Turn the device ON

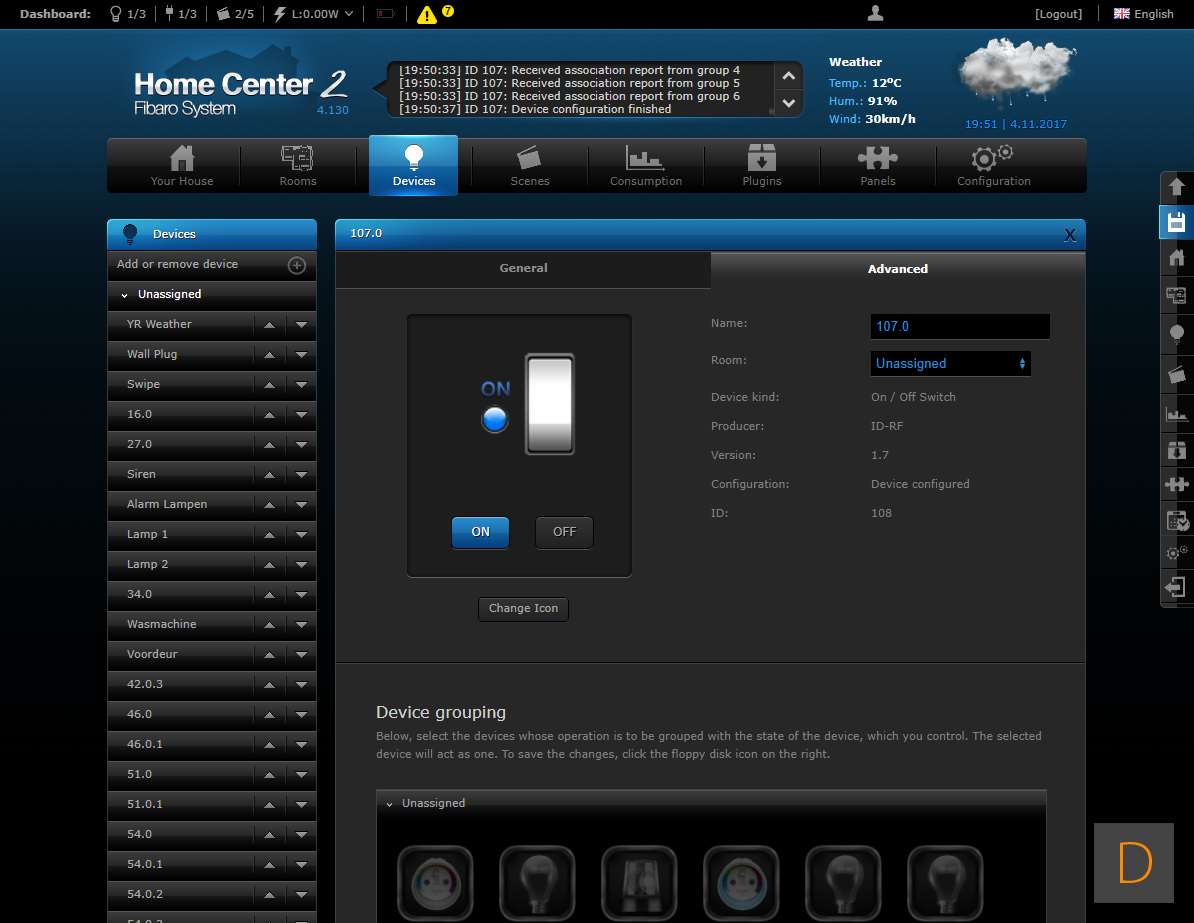(x=480, y=532)
